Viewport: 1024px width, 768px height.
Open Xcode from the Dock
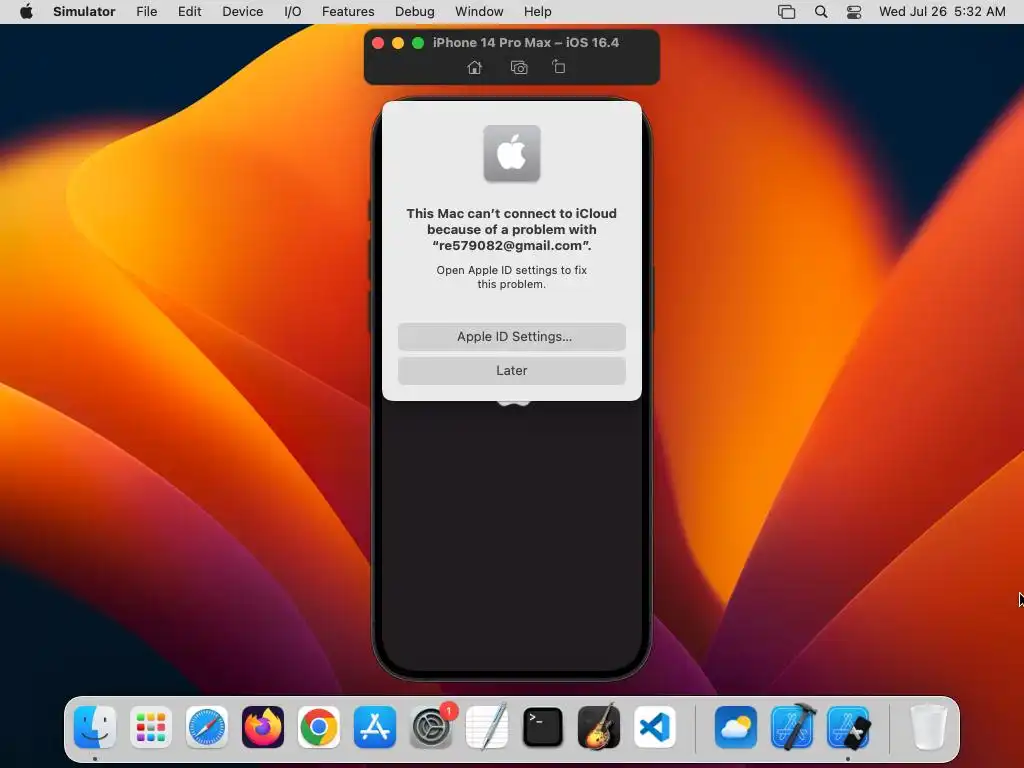[792, 727]
